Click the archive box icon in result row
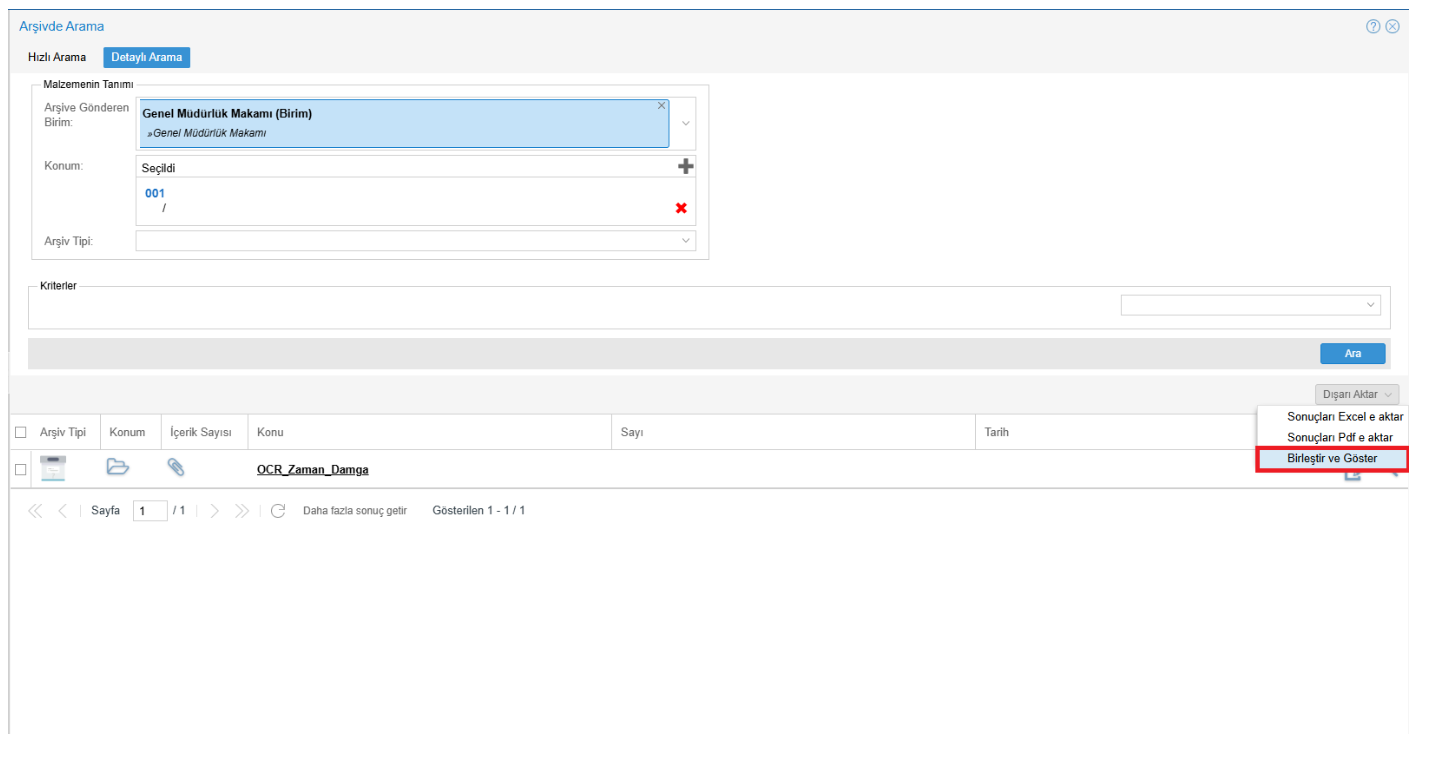The image size is (1443, 760). 52,468
